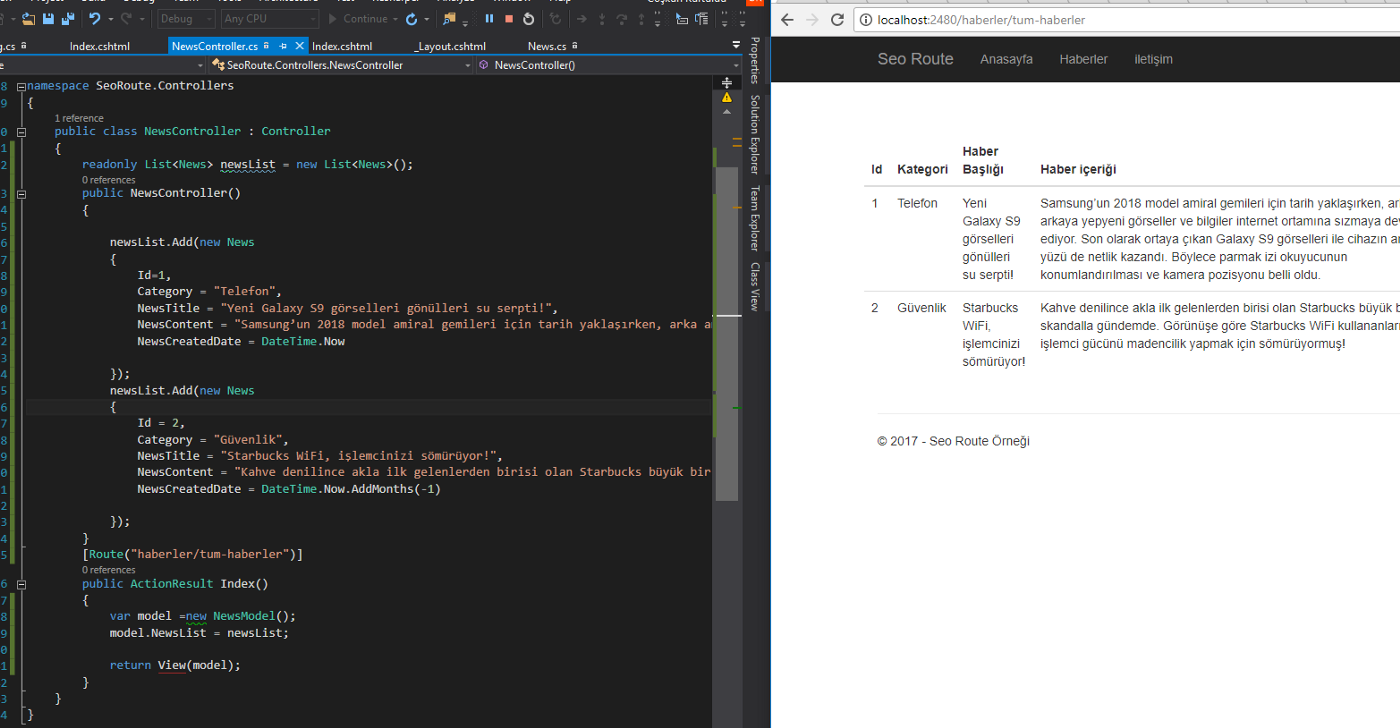The width and height of the screenshot is (1400, 728).
Task: Restart the debugging session icon
Action: pyautogui.click(x=528, y=19)
